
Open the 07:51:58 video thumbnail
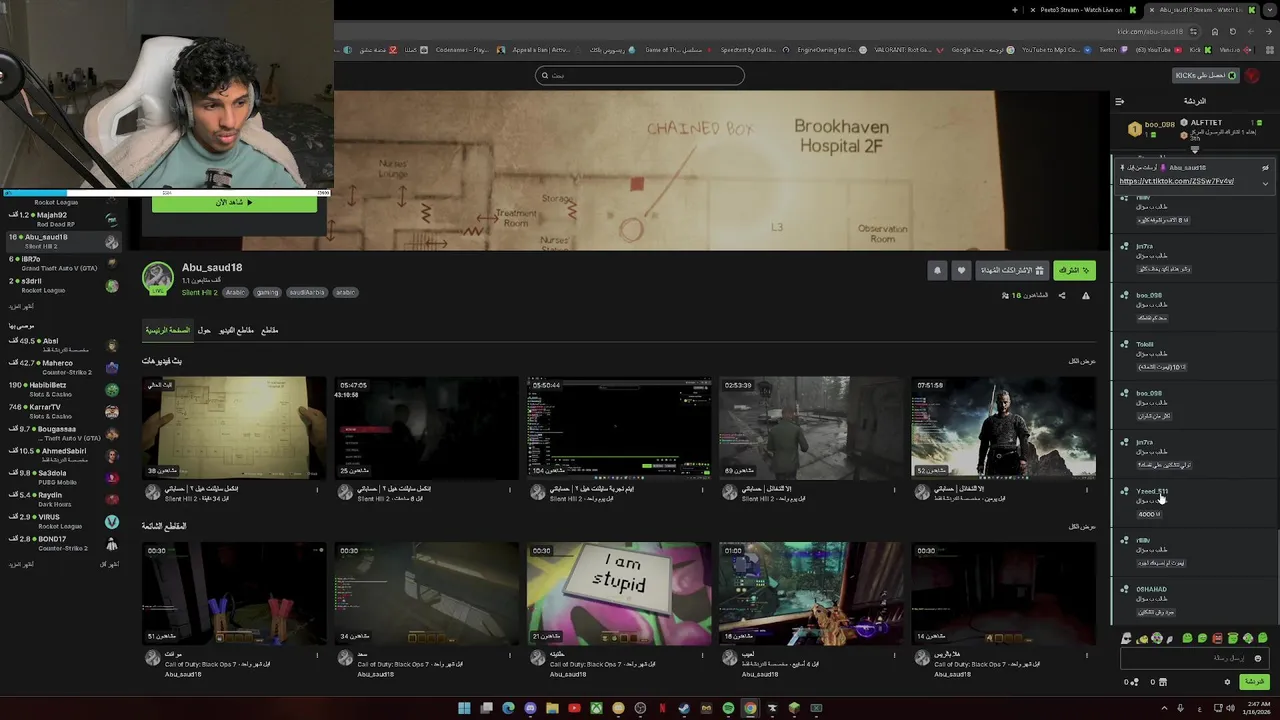click(1003, 428)
